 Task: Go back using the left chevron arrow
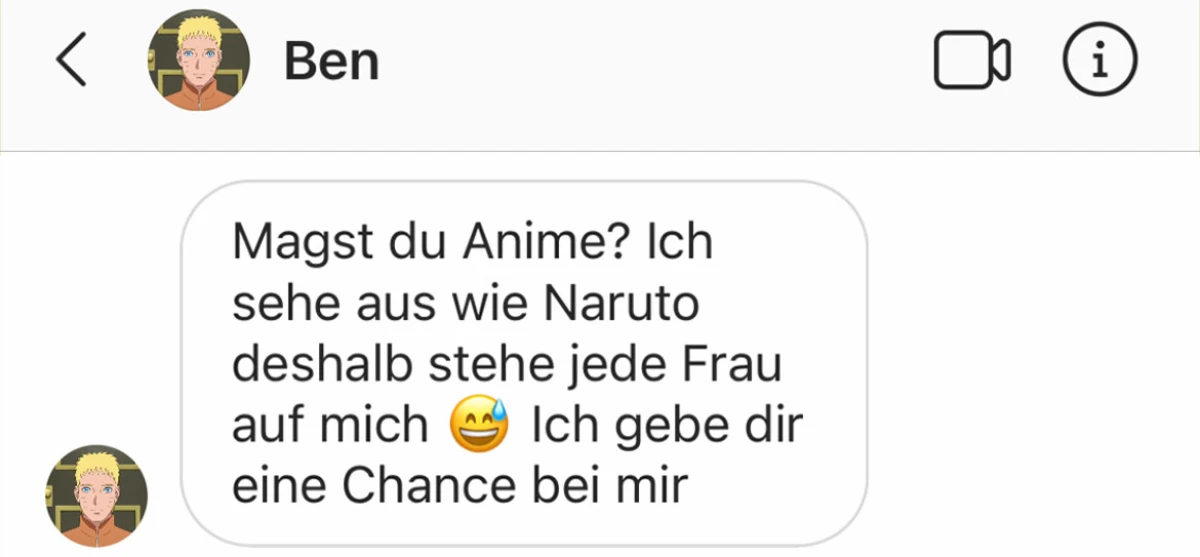point(71,62)
